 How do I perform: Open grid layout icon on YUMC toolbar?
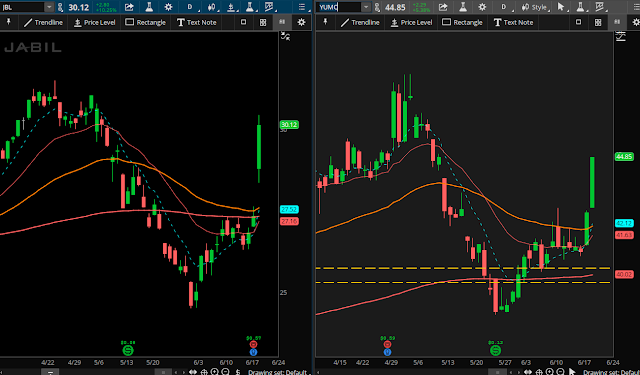coord(598,22)
